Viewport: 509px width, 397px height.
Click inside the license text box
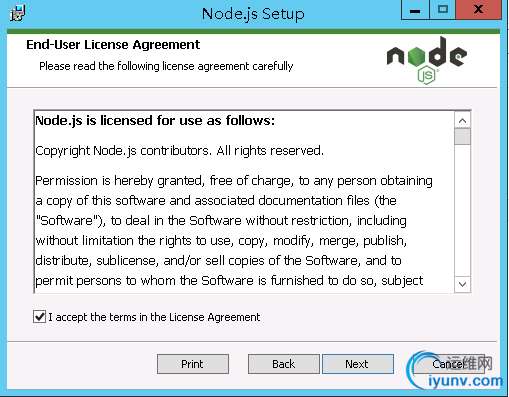coord(244,202)
